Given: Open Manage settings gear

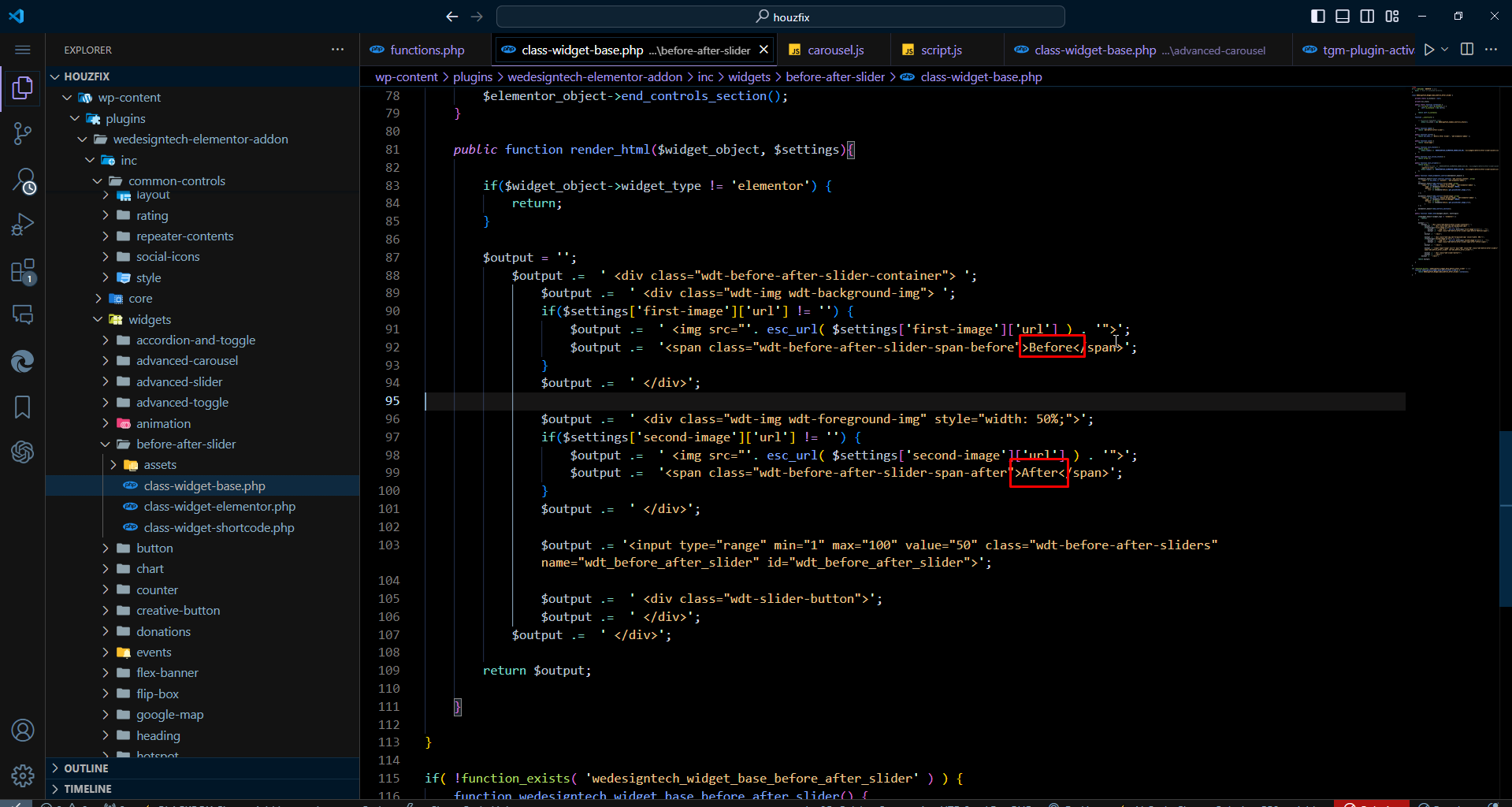Looking at the screenshot, I should tap(22, 775).
